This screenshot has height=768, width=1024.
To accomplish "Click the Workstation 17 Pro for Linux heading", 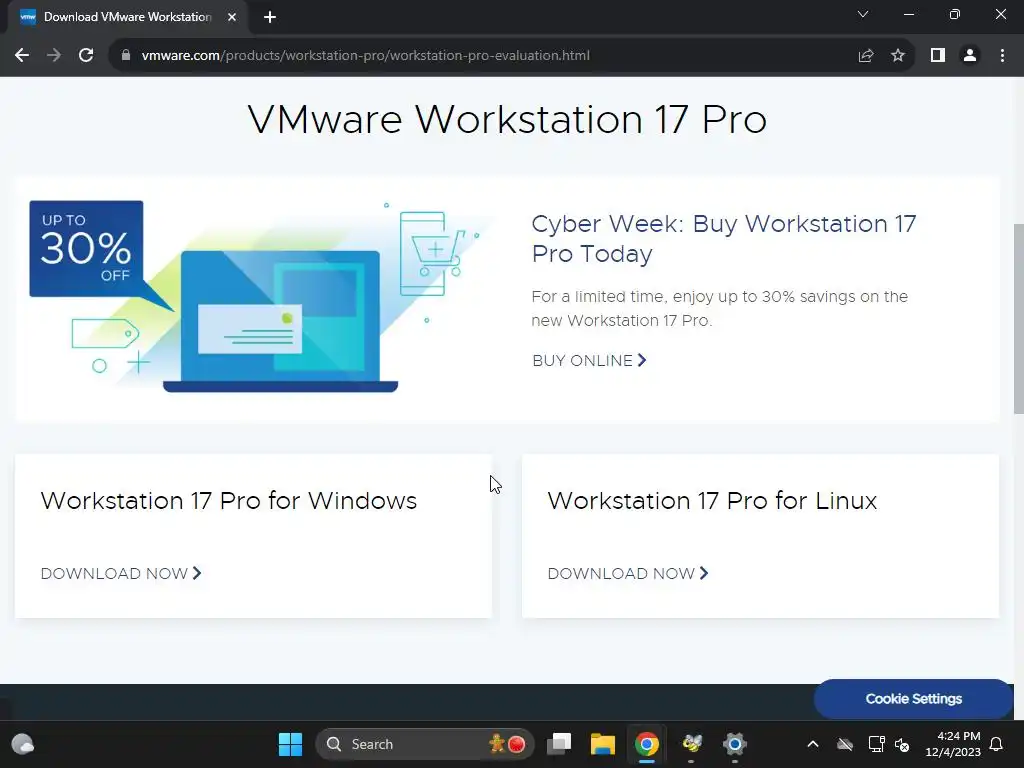I will click(x=712, y=501).
